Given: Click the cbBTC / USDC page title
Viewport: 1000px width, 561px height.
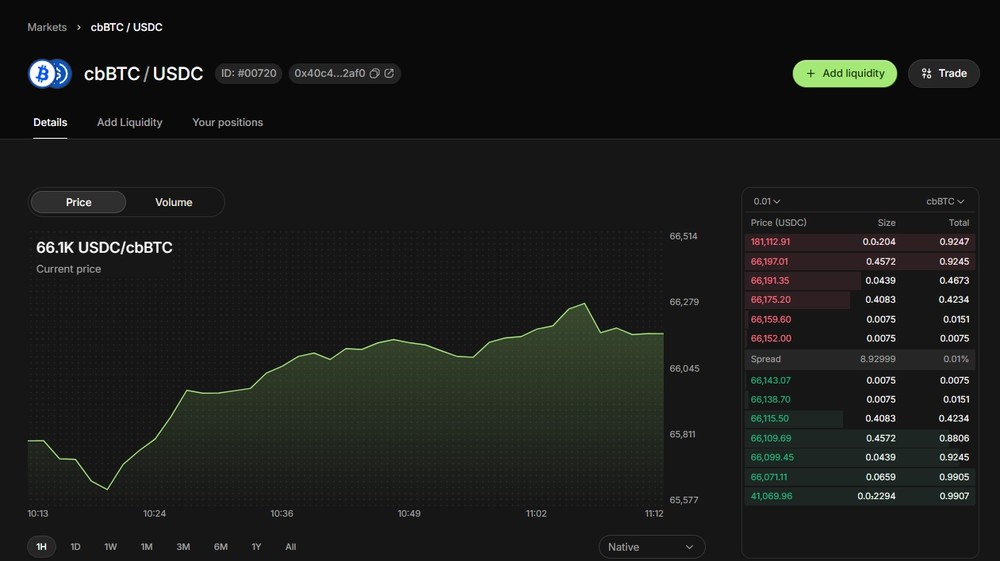Looking at the screenshot, I should 143,74.
